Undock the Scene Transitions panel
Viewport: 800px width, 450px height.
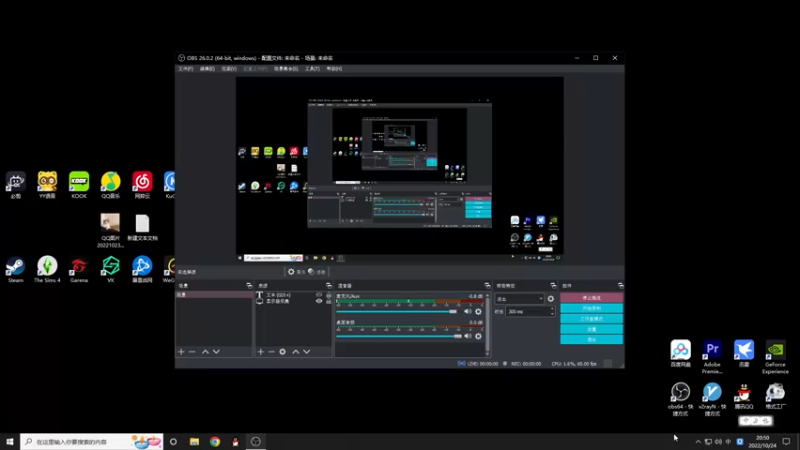[x=553, y=286]
